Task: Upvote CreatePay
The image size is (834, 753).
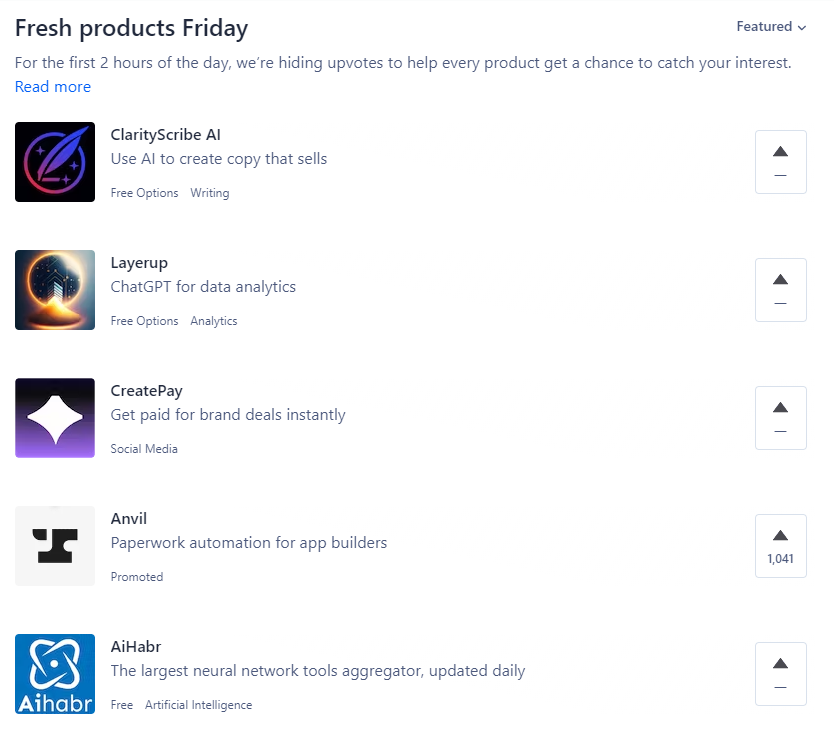Action: 780,418
